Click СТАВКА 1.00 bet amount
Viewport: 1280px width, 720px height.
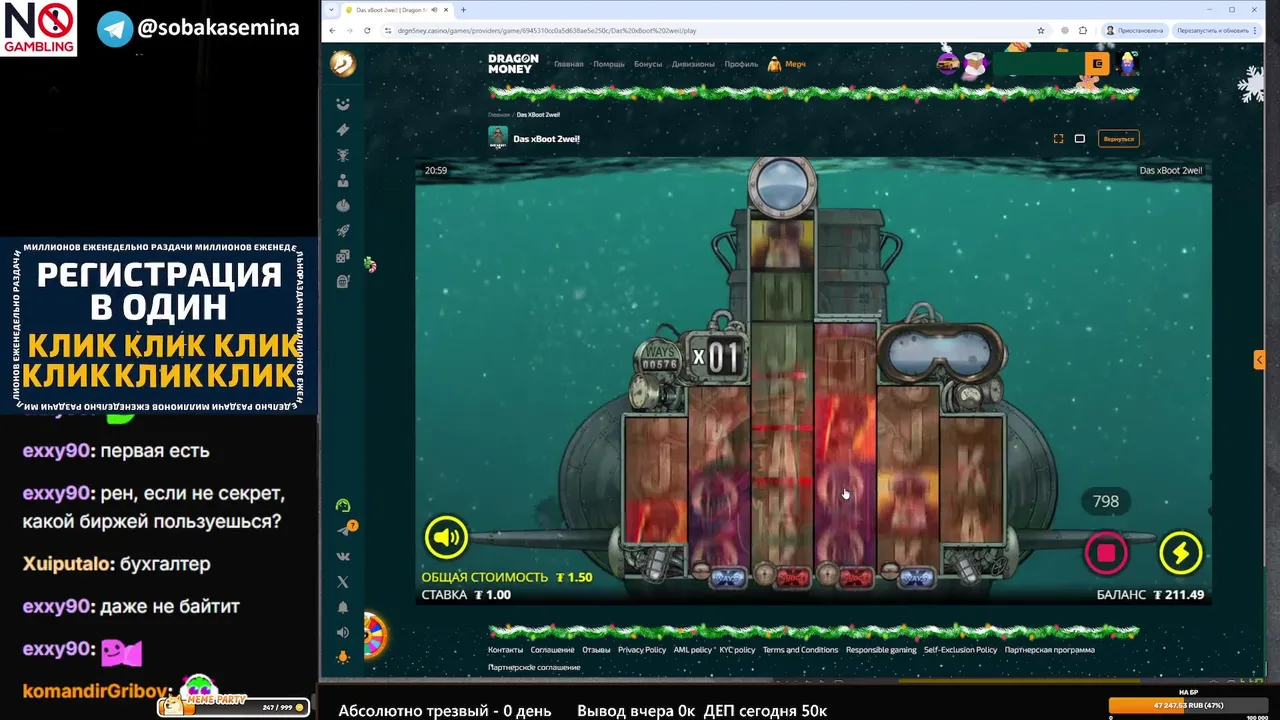point(466,594)
